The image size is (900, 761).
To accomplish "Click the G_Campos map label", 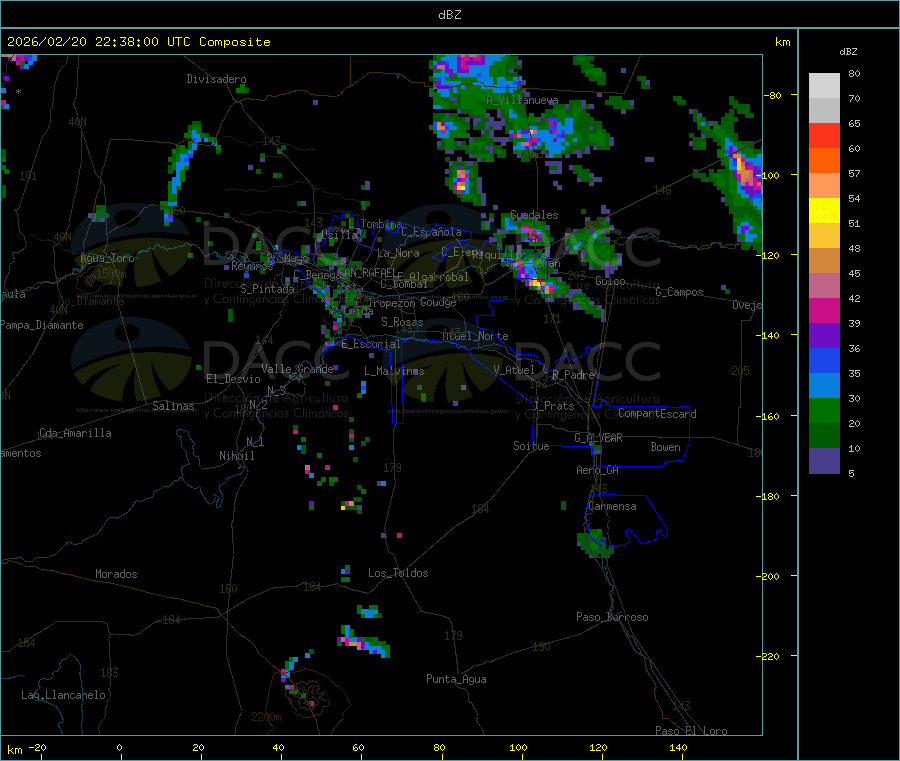I will 679,292.
